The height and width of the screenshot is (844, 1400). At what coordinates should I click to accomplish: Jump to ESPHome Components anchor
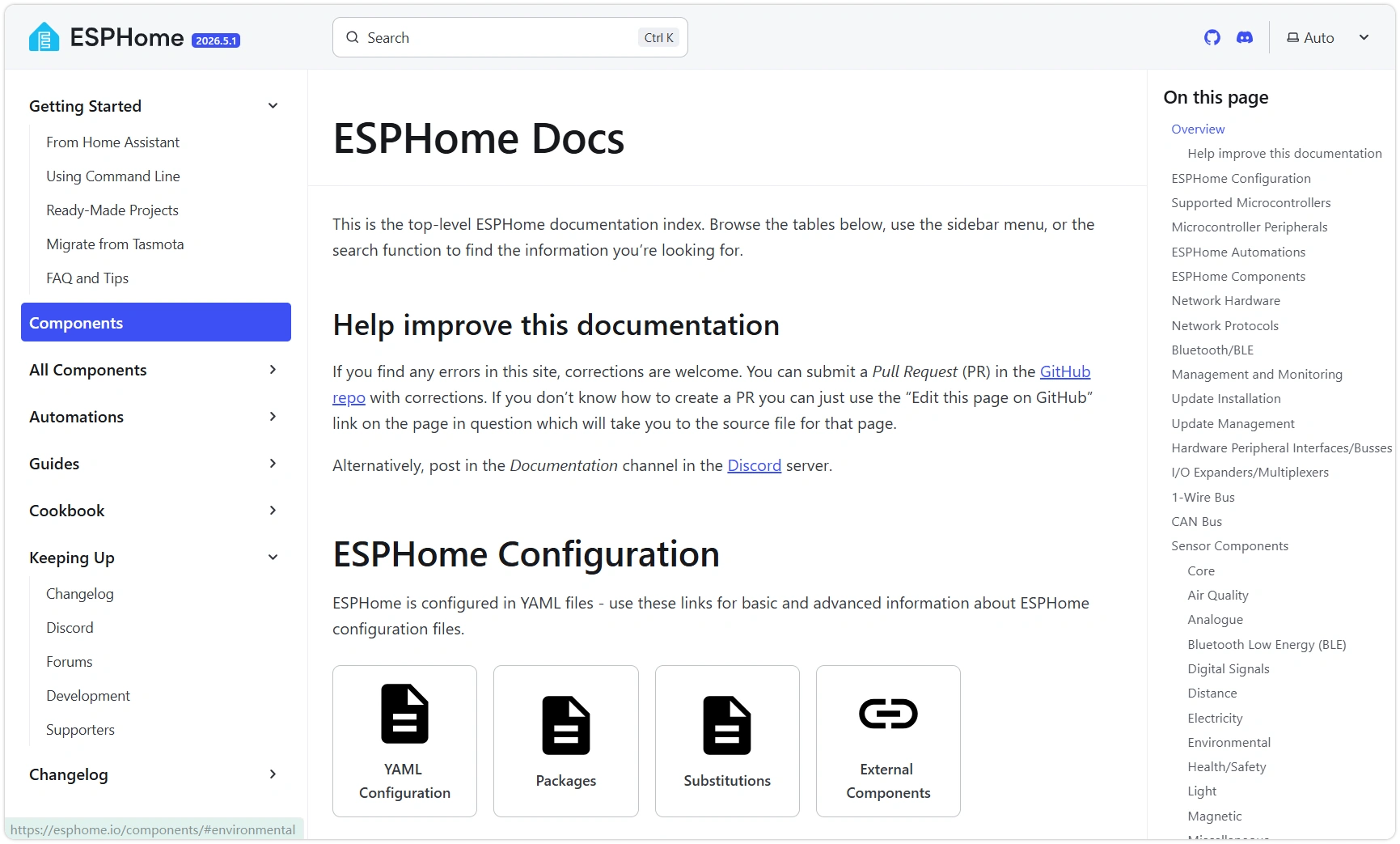pos(1238,276)
